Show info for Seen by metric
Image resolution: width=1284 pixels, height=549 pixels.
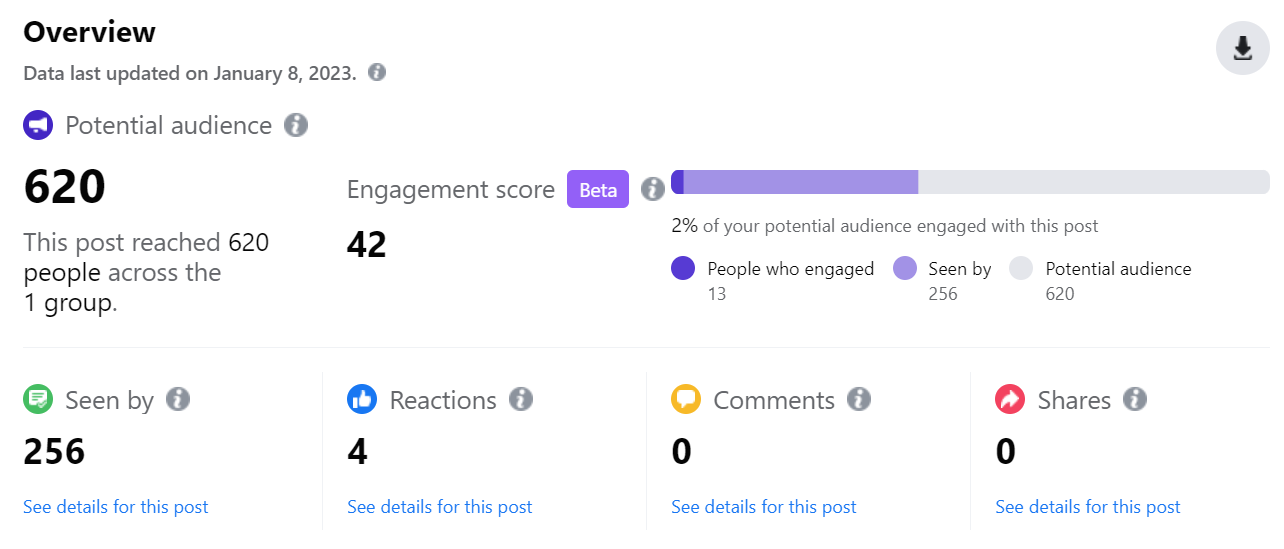pos(178,400)
